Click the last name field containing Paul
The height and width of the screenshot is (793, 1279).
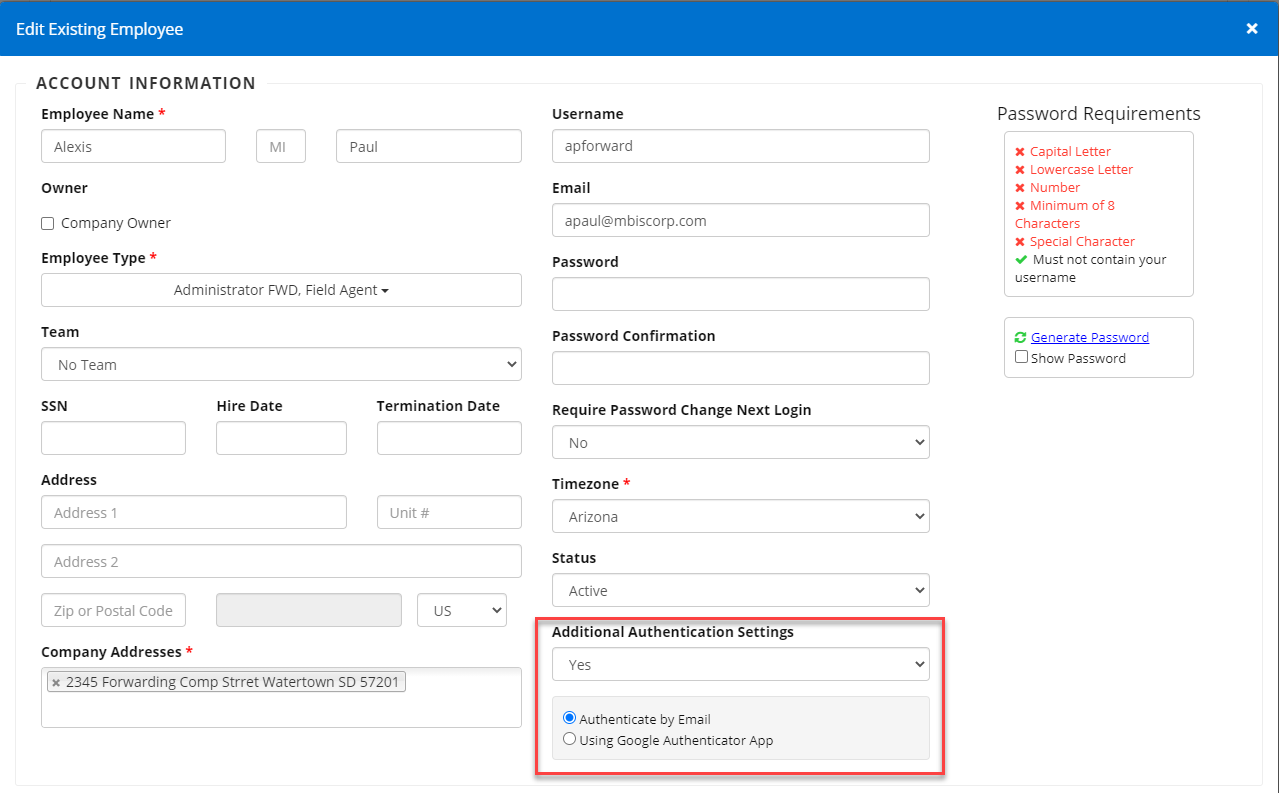(x=429, y=146)
